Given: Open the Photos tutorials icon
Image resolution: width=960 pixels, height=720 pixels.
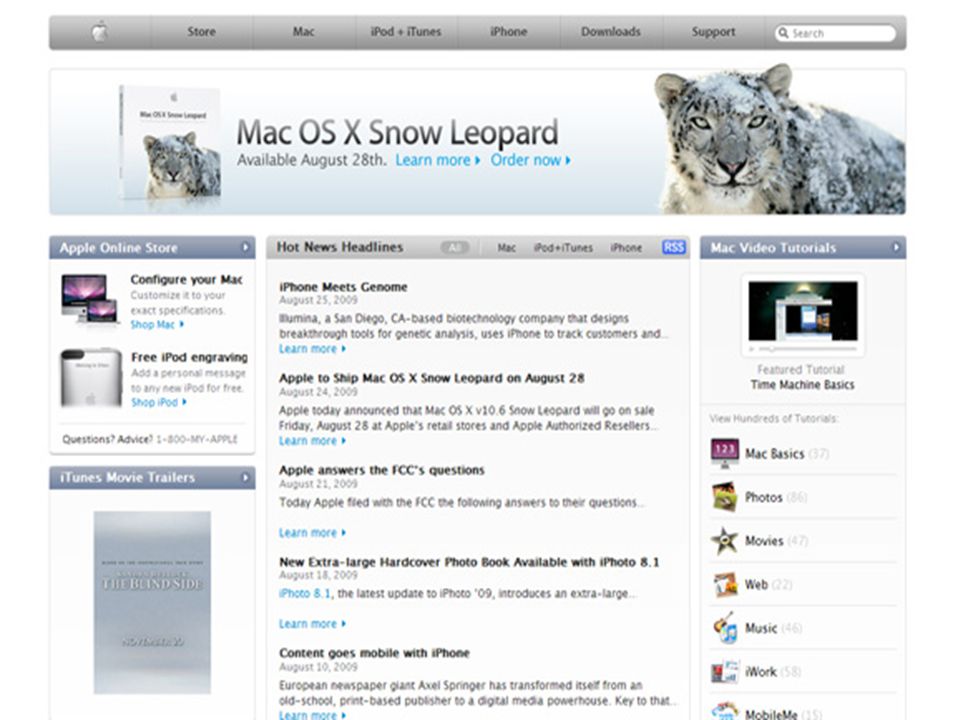Looking at the screenshot, I should (x=724, y=497).
